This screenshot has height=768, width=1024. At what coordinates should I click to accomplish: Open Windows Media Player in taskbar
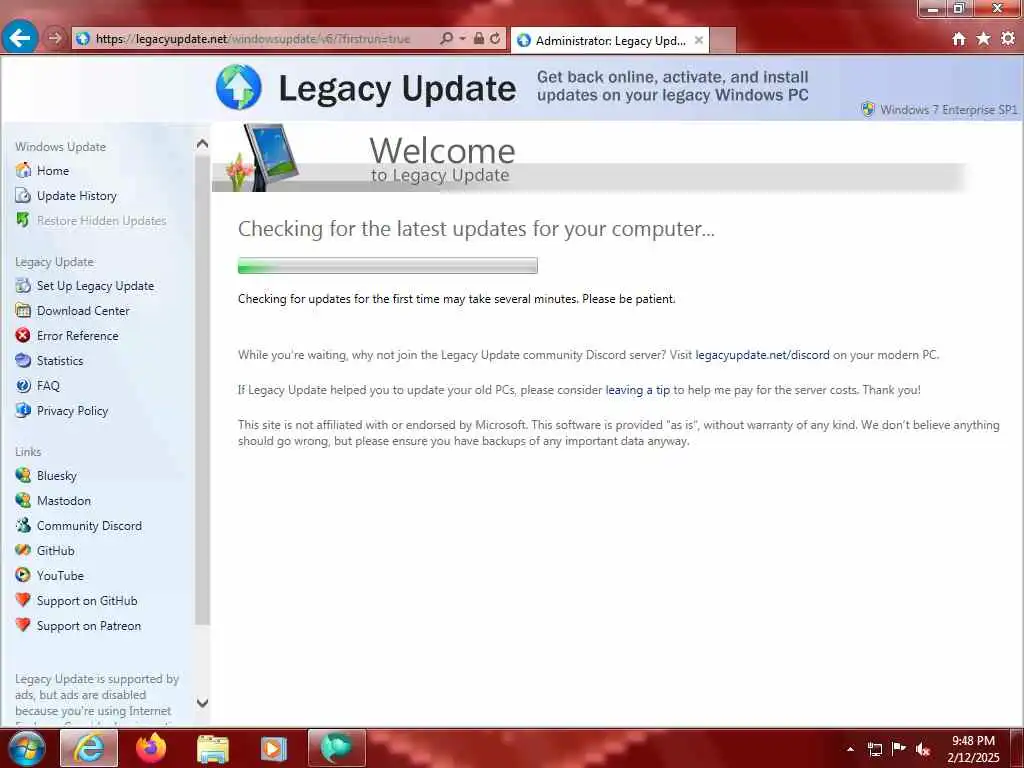click(x=274, y=749)
